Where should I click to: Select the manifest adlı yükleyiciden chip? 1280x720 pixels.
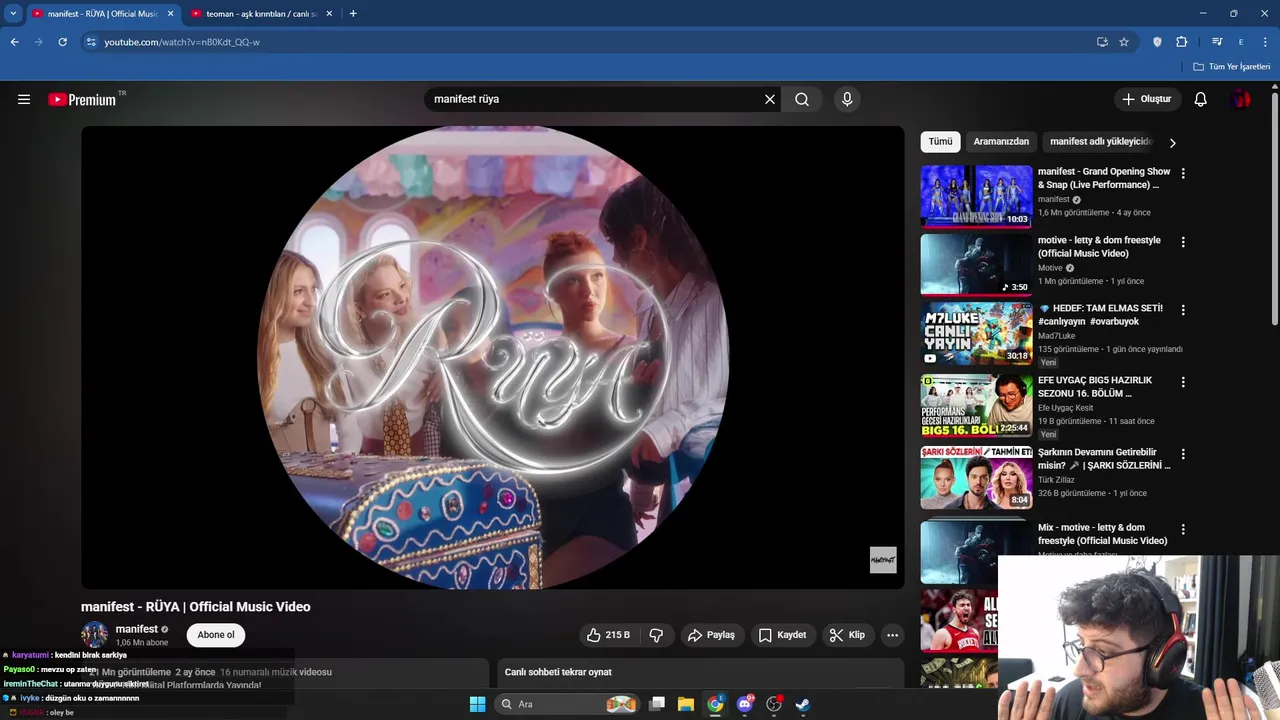1100,142
